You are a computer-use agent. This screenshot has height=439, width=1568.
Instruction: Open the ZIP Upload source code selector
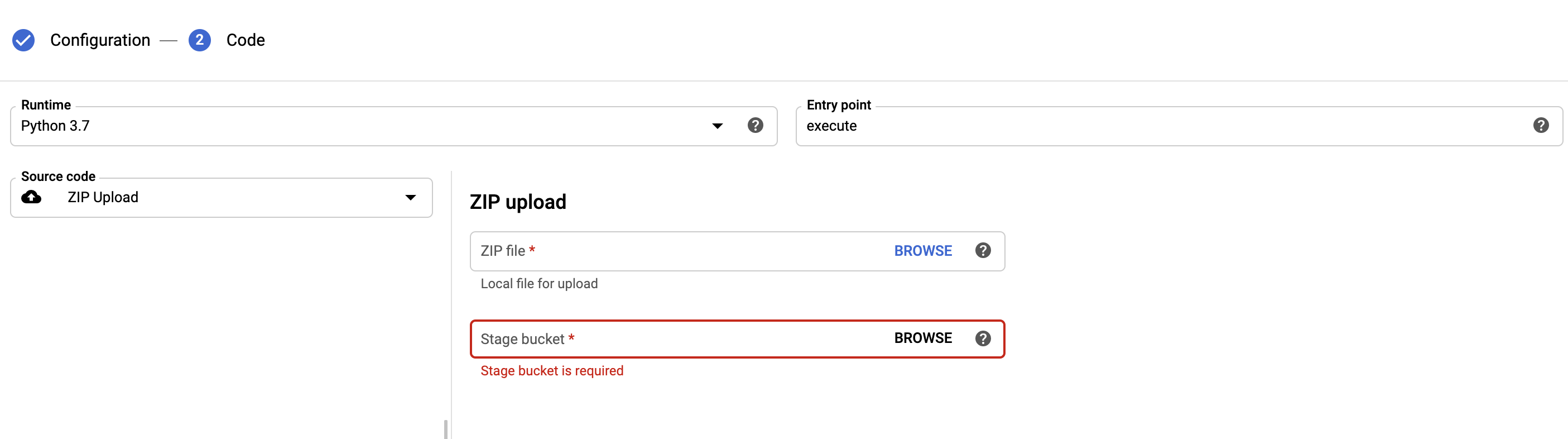[x=222, y=197]
